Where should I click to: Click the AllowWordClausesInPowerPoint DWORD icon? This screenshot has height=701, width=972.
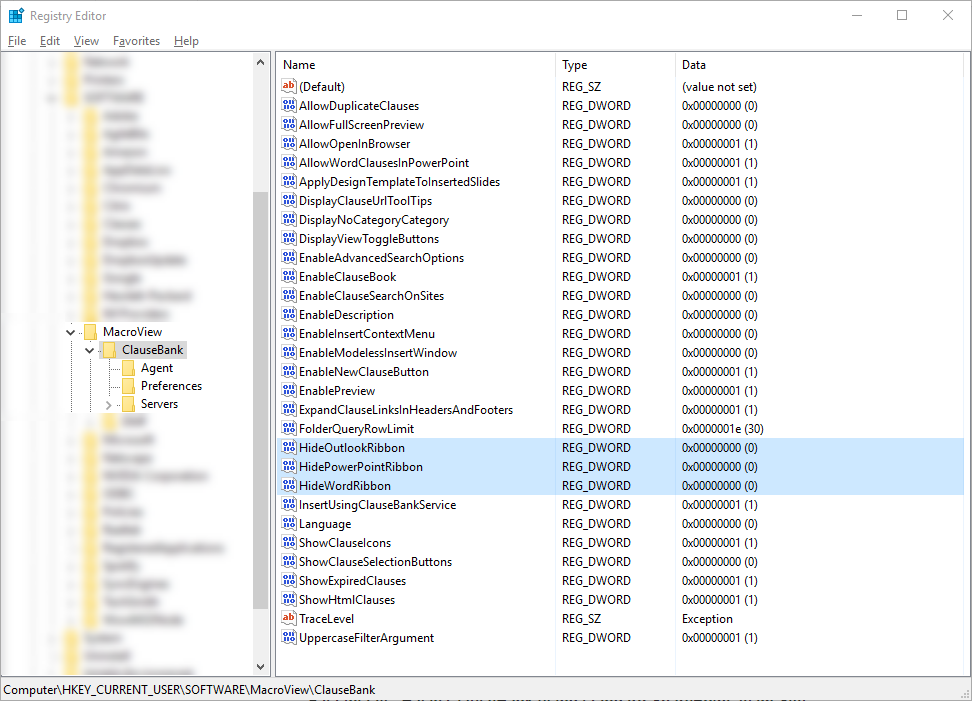point(288,162)
